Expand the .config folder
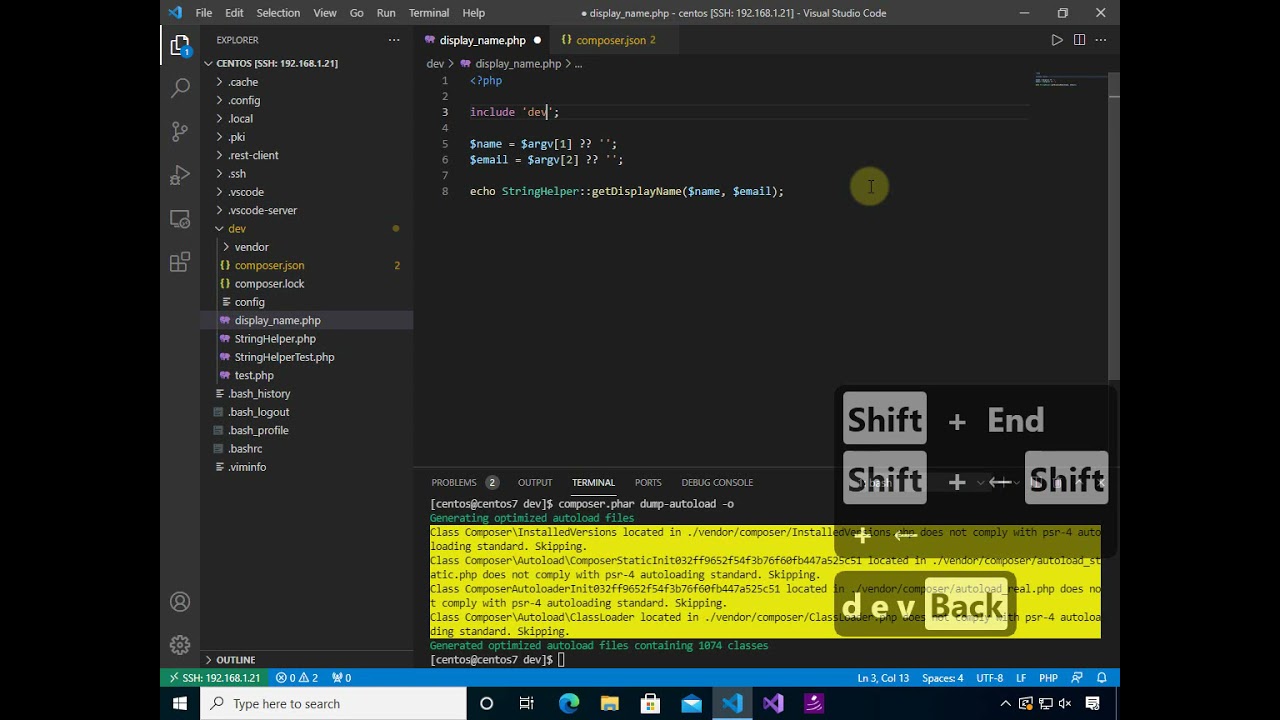 click(307, 100)
